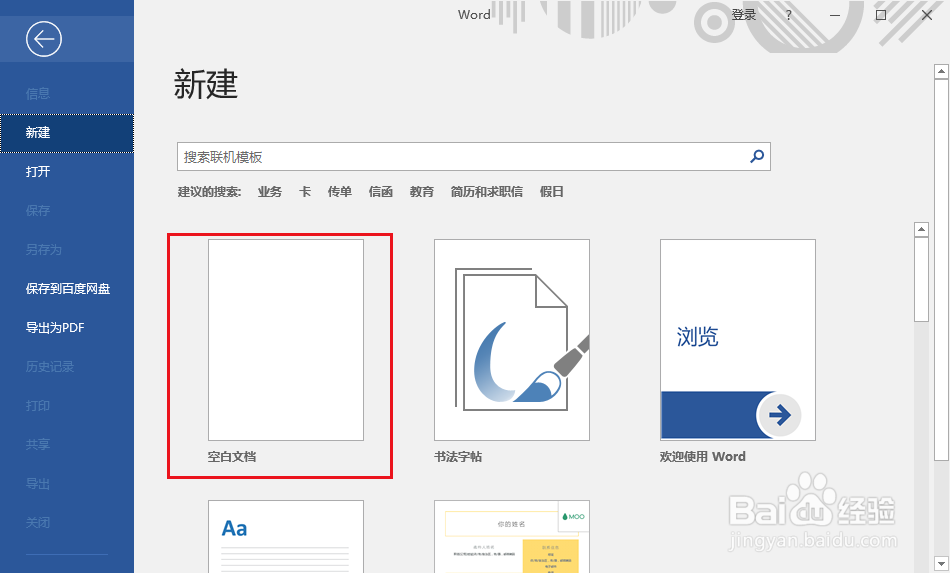The image size is (950, 573).
Task: Click the 空白文档 label text
Action: coord(232,457)
